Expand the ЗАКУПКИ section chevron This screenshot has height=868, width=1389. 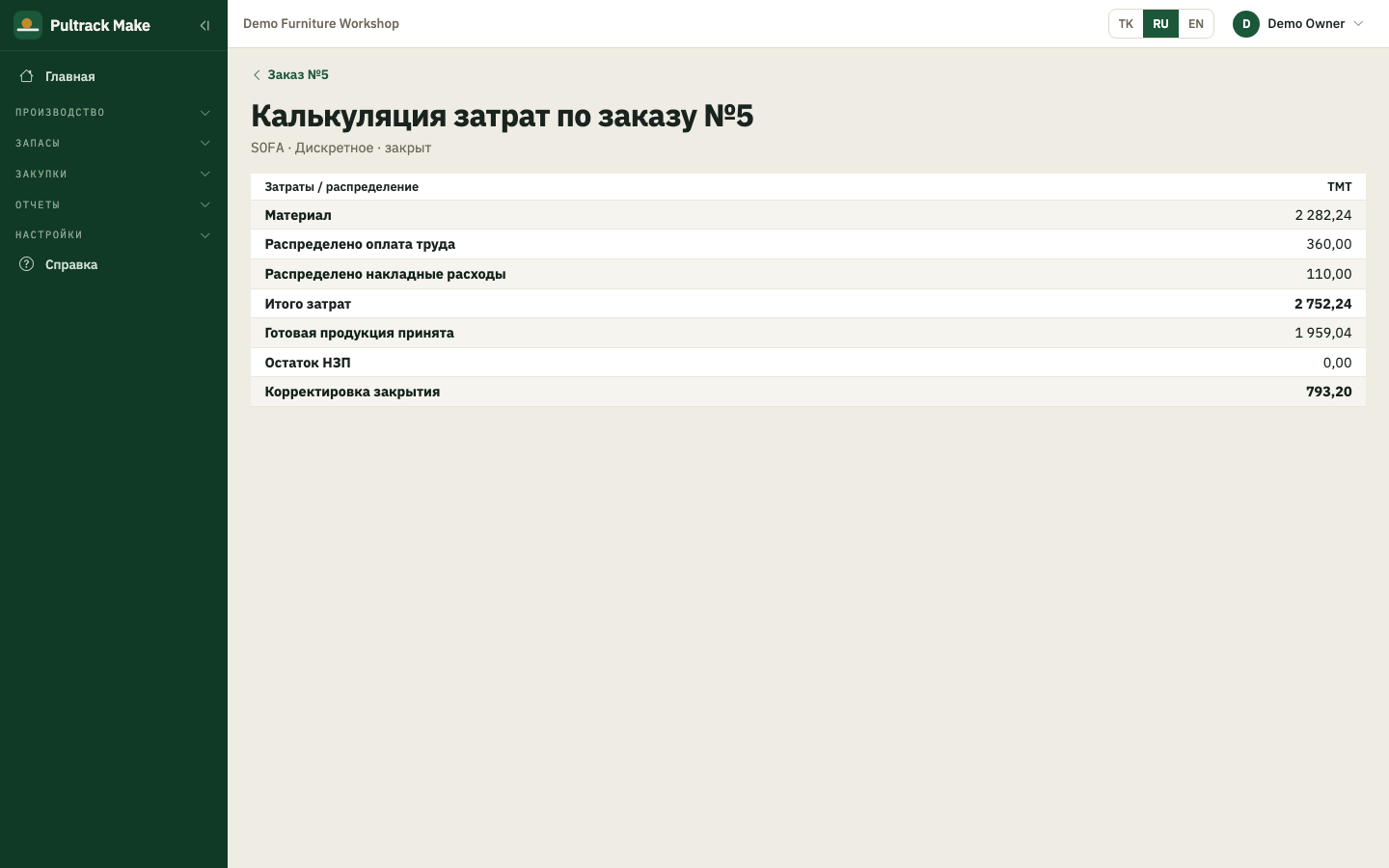[x=204, y=175]
